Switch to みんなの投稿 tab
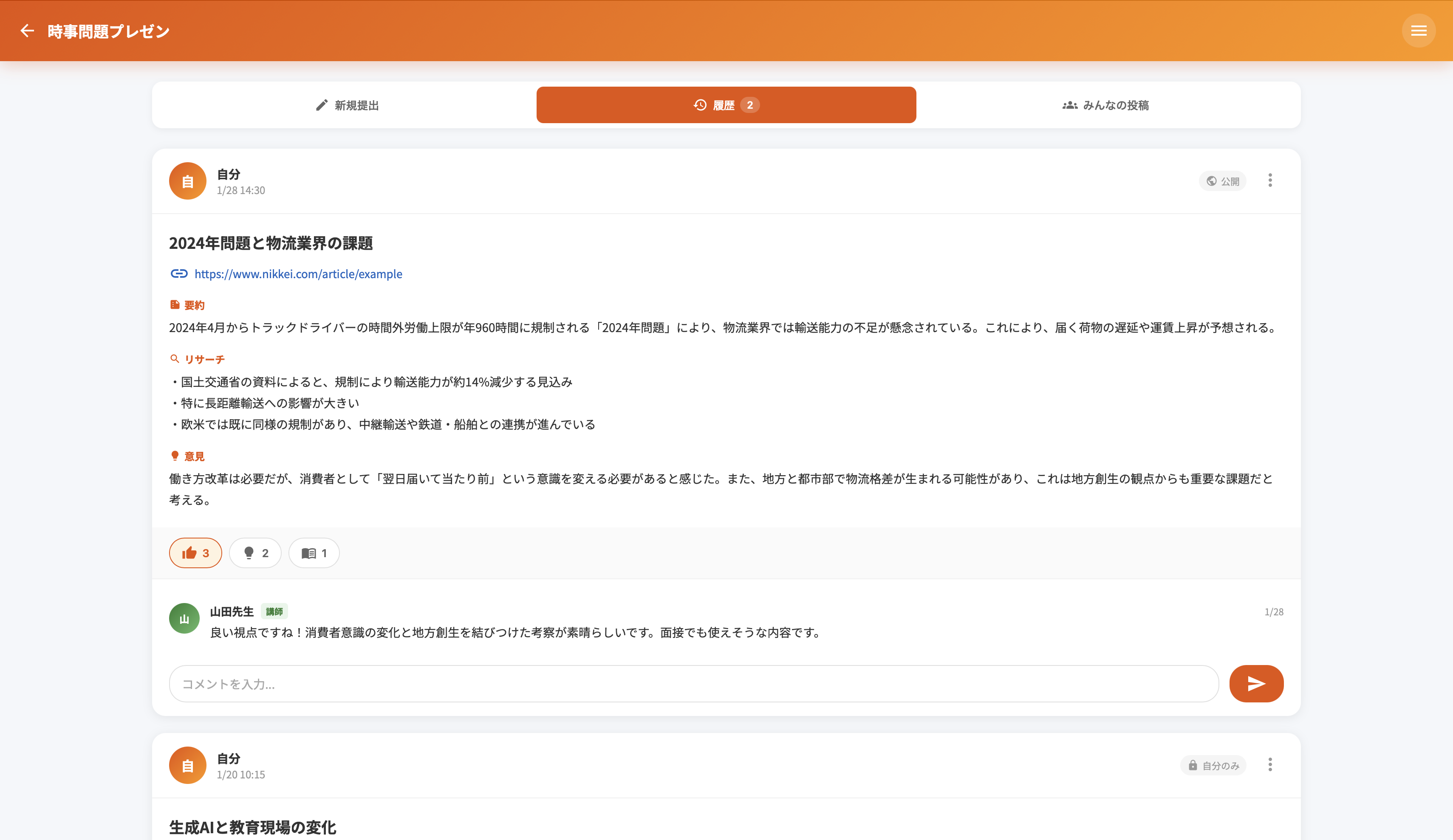This screenshot has width=1453, height=840. click(1105, 105)
